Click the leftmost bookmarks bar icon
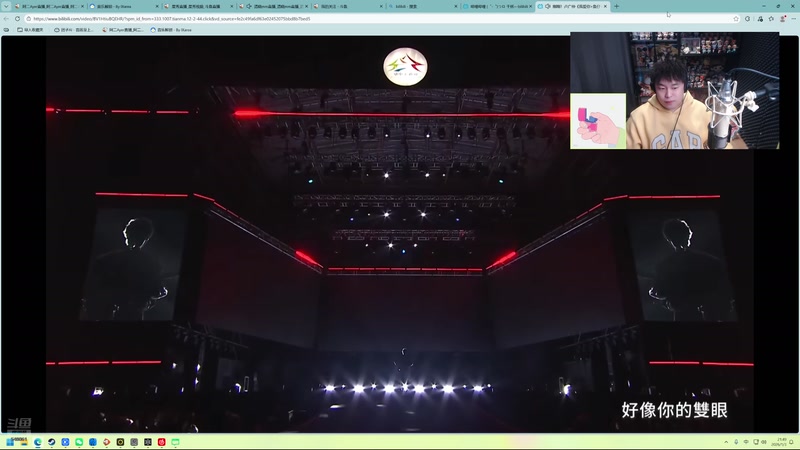This screenshot has height=450, width=800. click(6, 30)
